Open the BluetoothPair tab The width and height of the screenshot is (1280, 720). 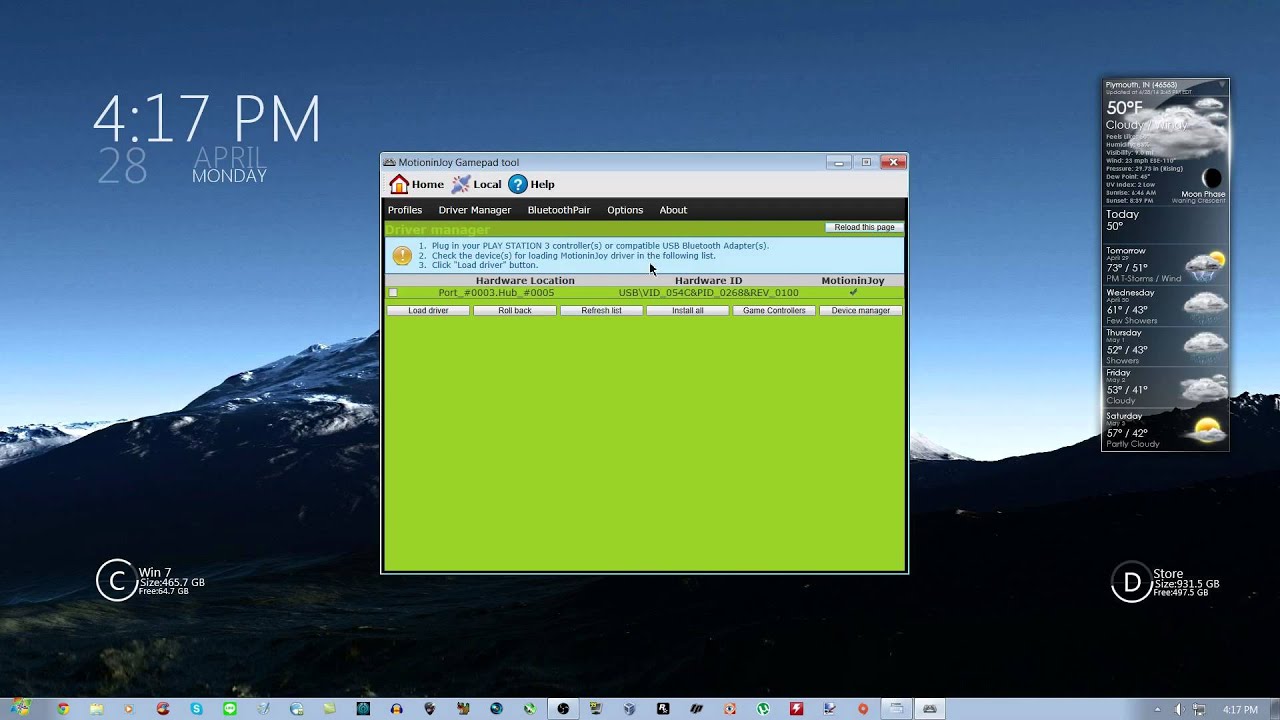[559, 210]
